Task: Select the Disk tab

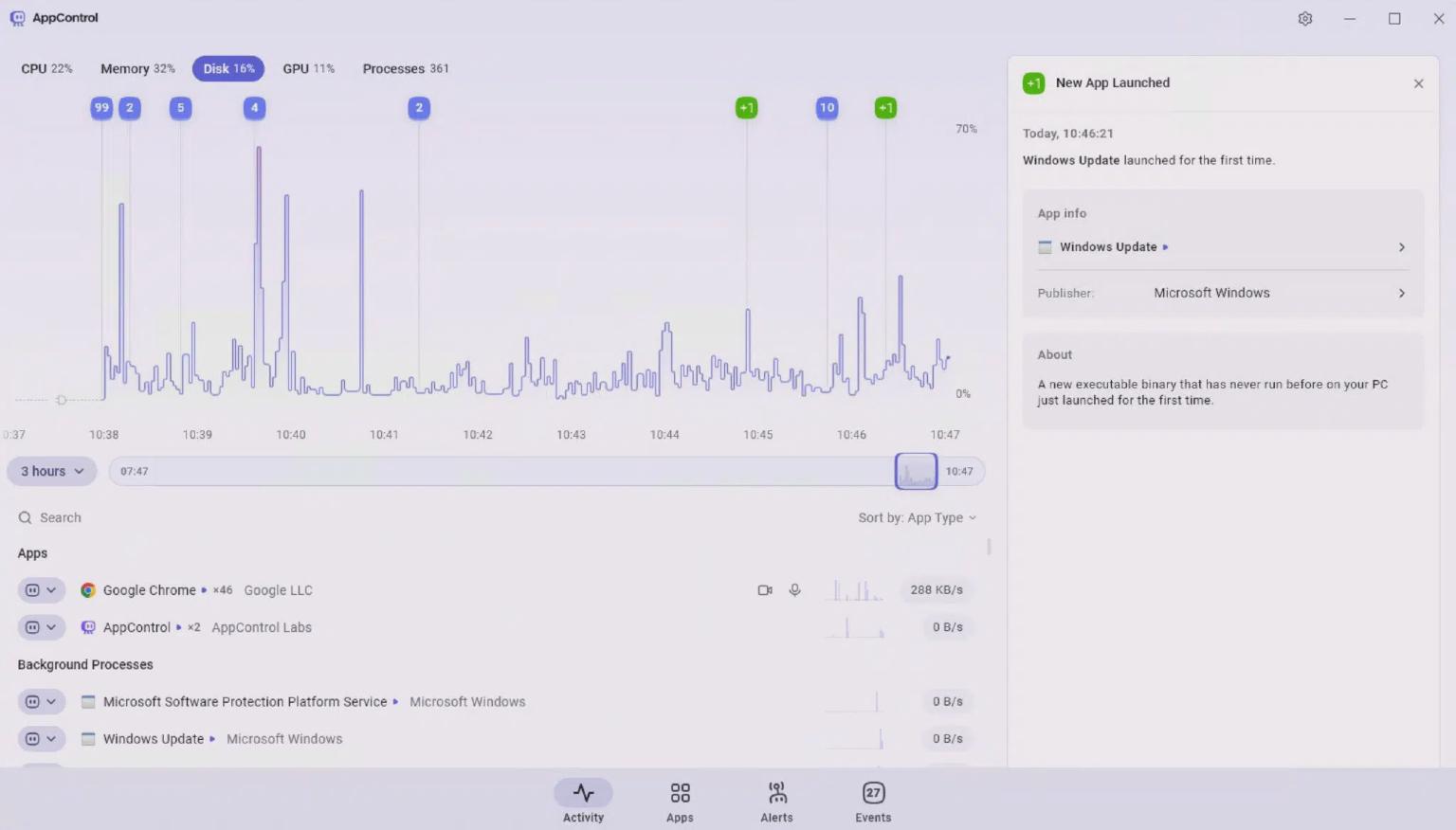Action: 228,68
